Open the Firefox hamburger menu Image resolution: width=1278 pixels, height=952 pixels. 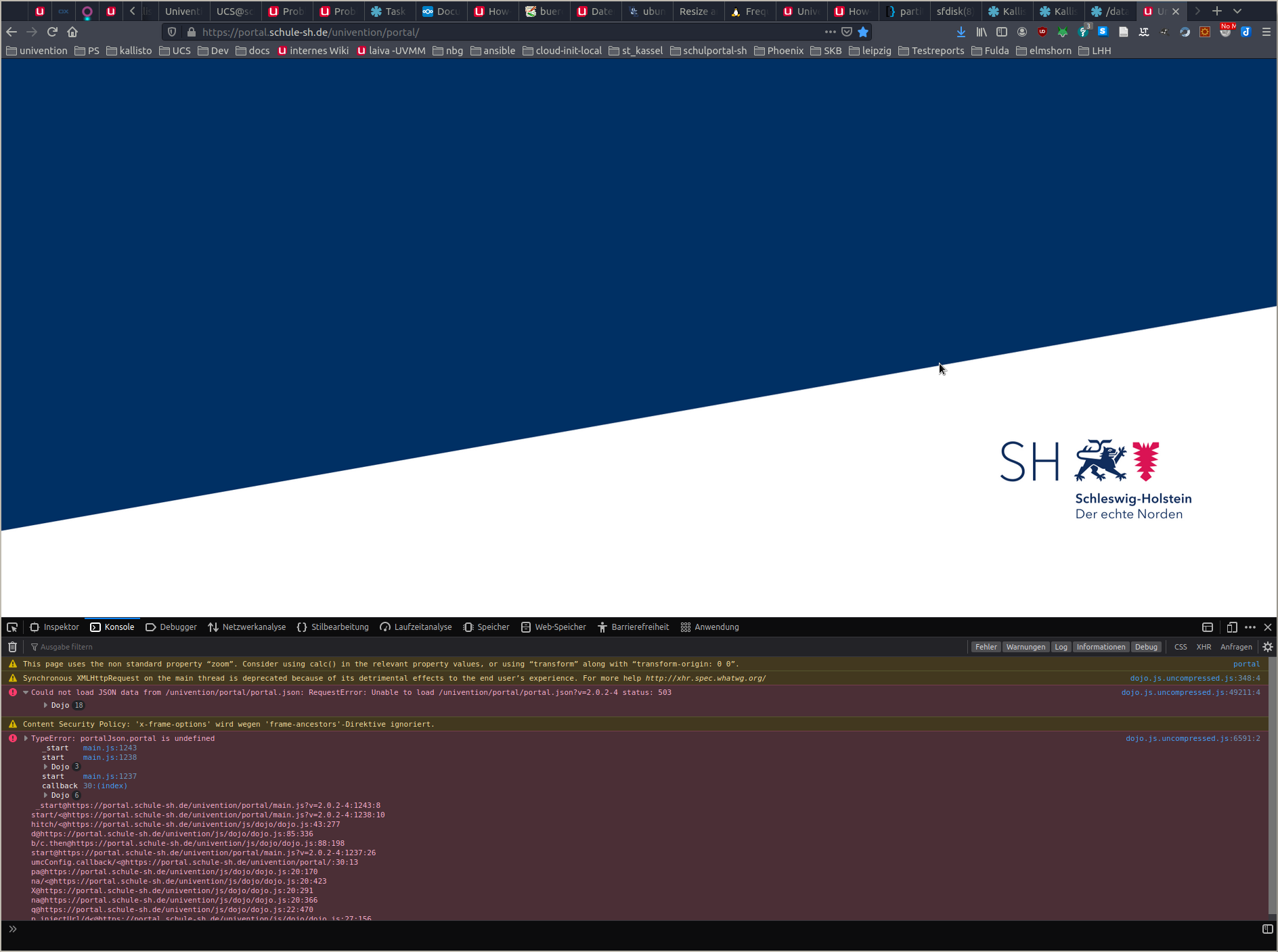(1266, 32)
